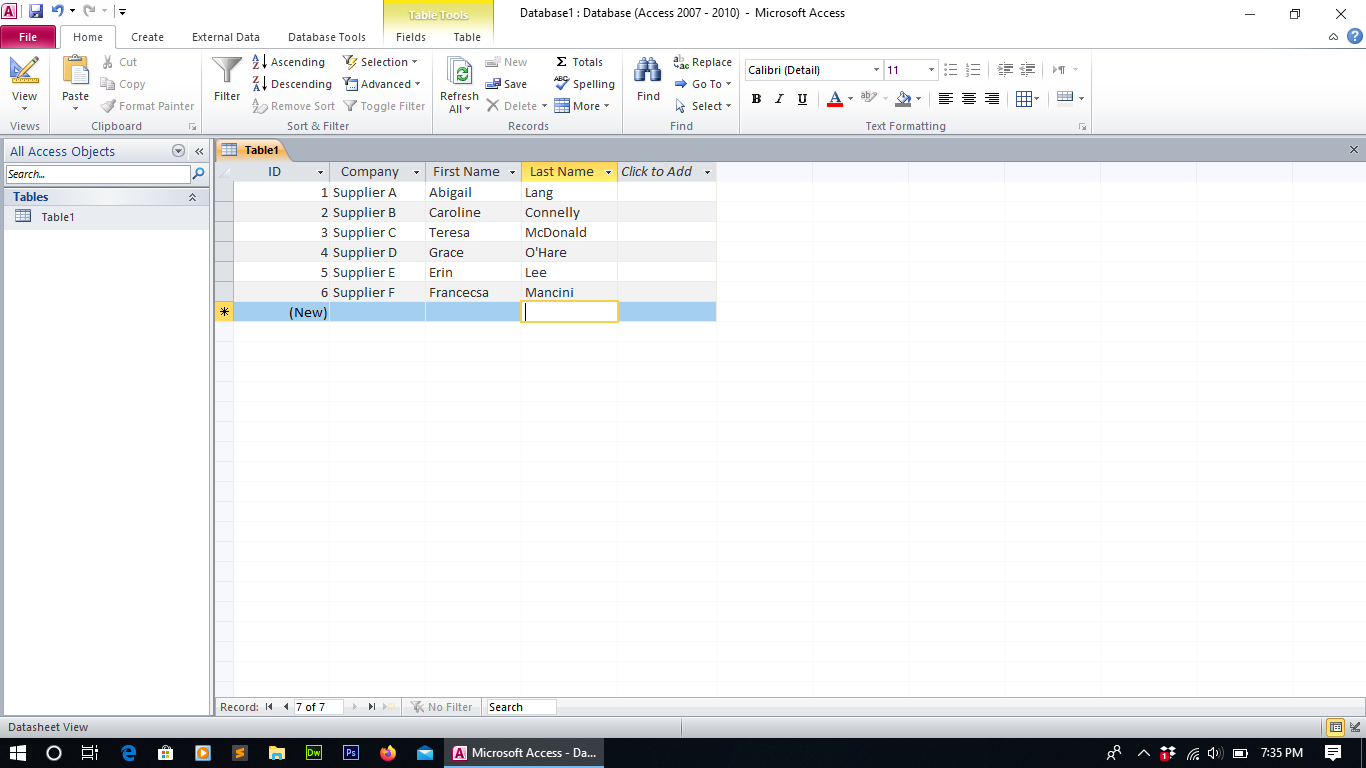Click Undo in Quick Access Toolbar
The height and width of the screenshot is (768, 1366).
point(57,12)
